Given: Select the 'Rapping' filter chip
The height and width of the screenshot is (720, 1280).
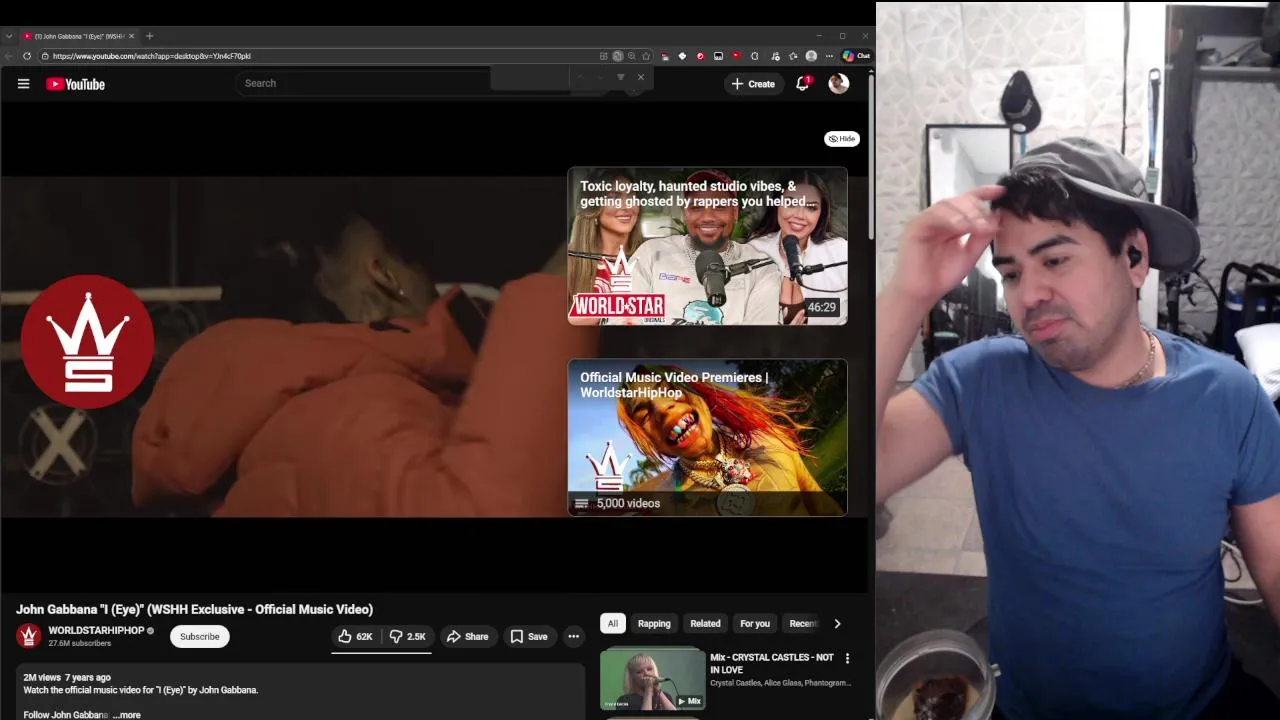Looking at the screenshot, I should 654,624.
